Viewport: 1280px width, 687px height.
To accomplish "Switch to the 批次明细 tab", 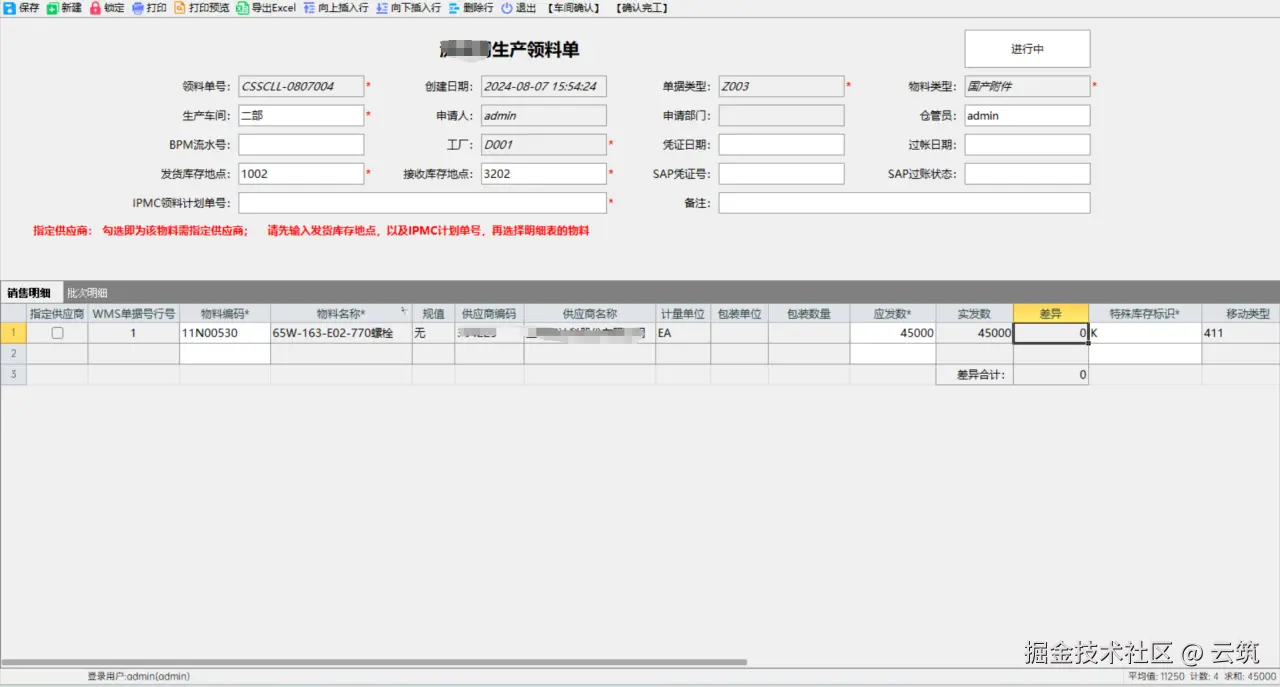I will pos(87,293).
